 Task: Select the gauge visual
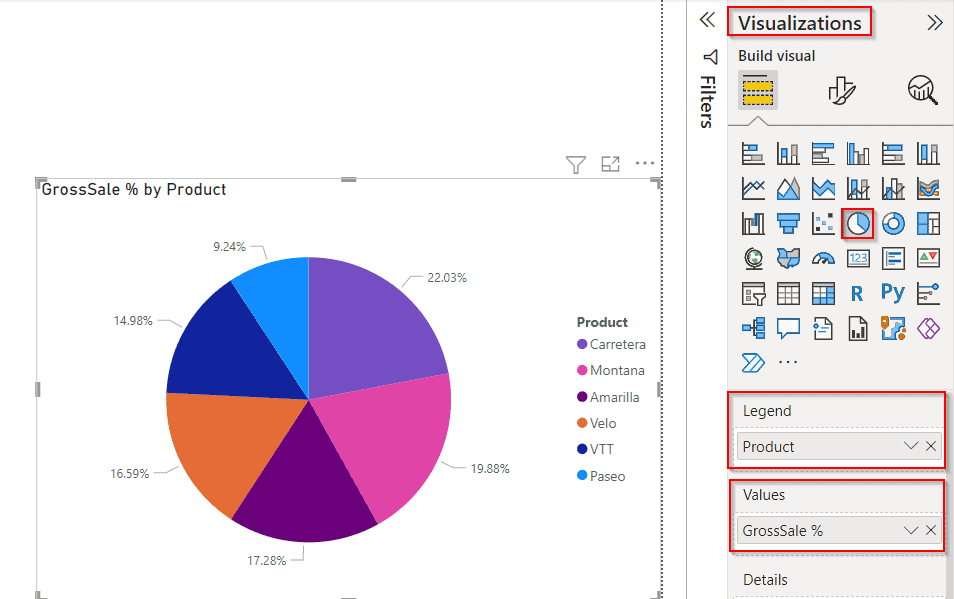[823, 258]
